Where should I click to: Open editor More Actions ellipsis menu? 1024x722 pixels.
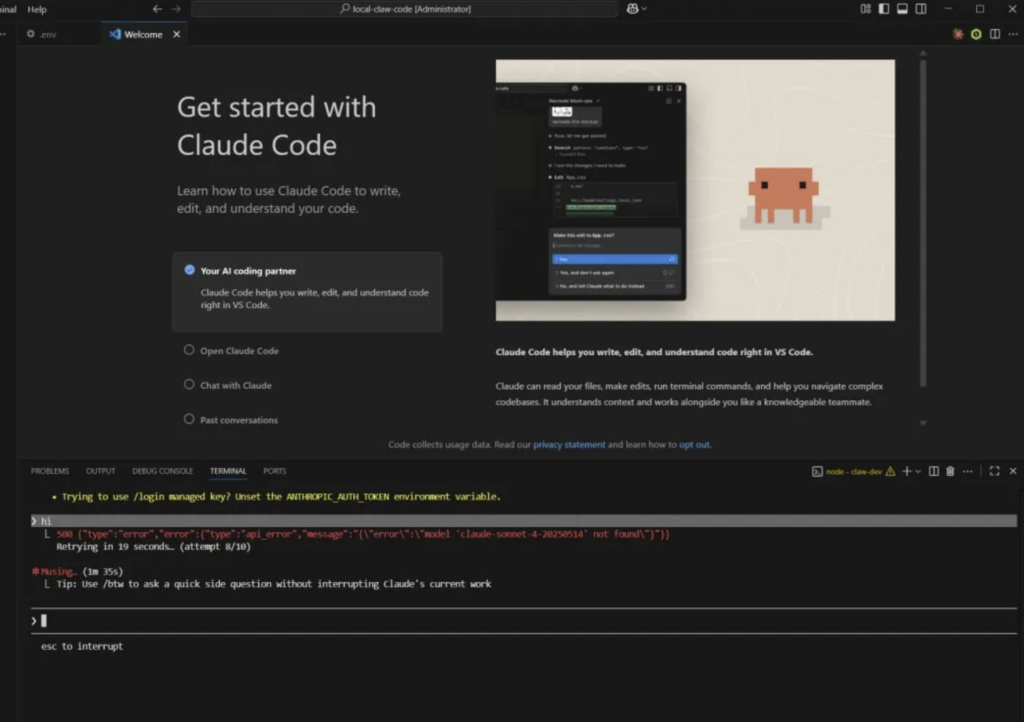click(x=1013, y=34)
